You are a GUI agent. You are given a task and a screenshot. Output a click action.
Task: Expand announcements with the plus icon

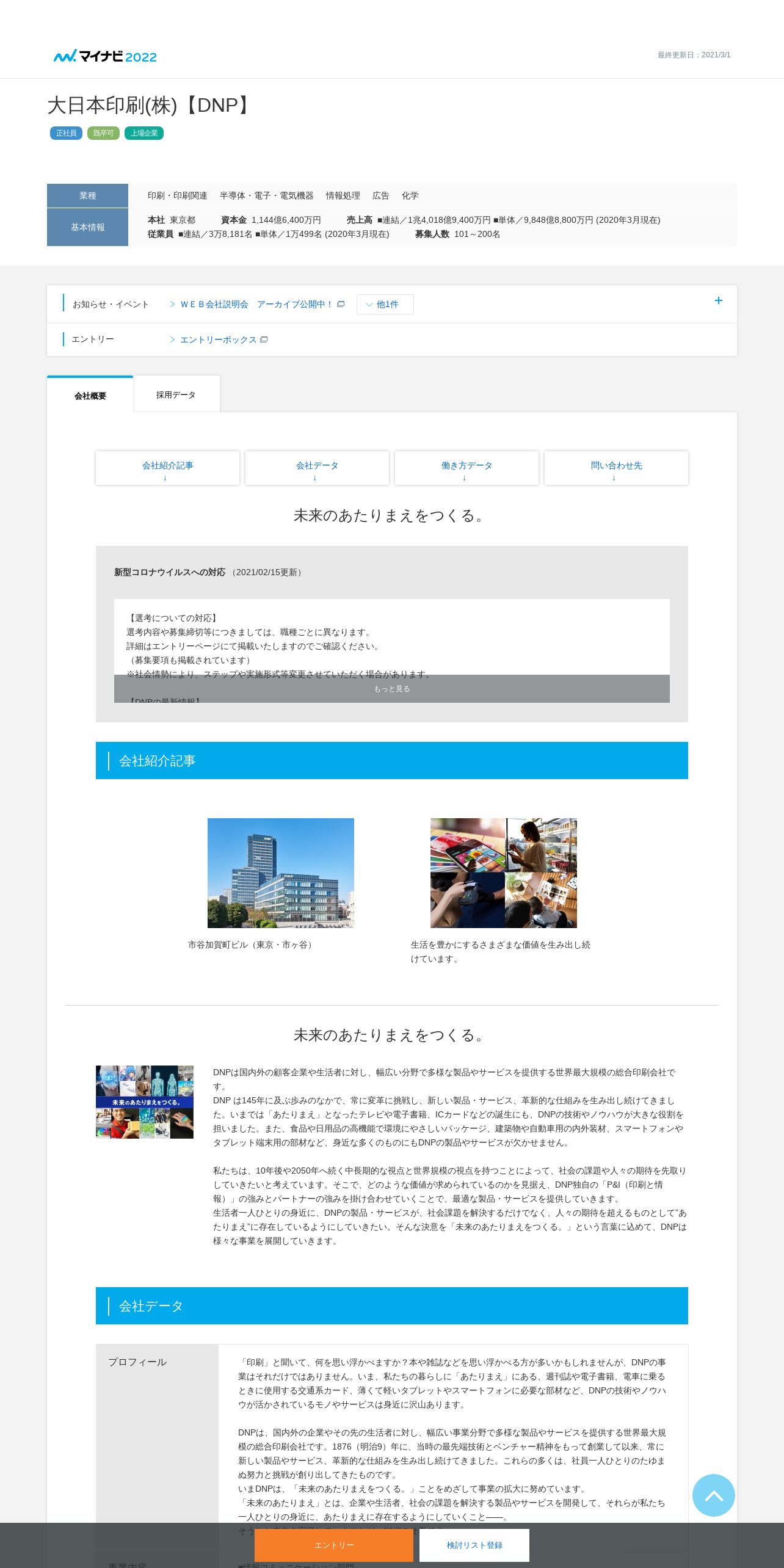click(718, 300)
